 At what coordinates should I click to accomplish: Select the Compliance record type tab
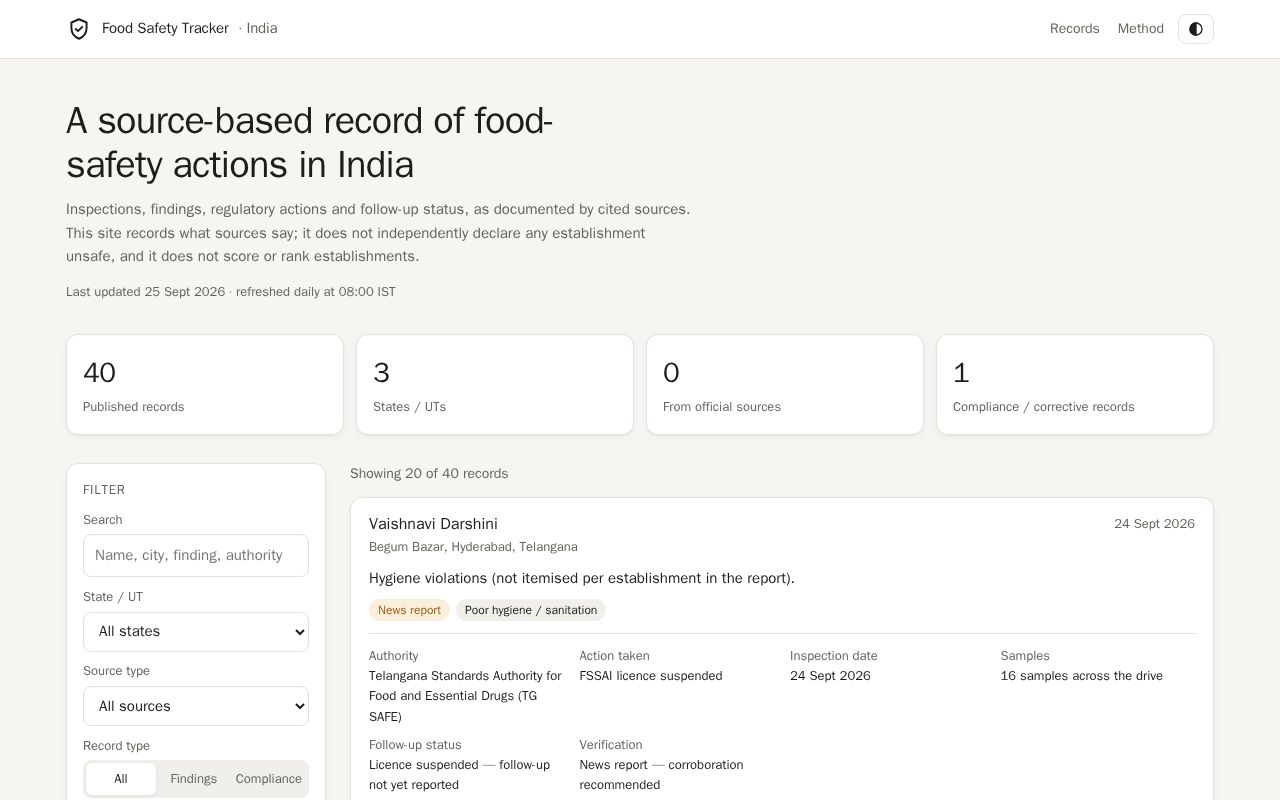(x=269, y=779)
